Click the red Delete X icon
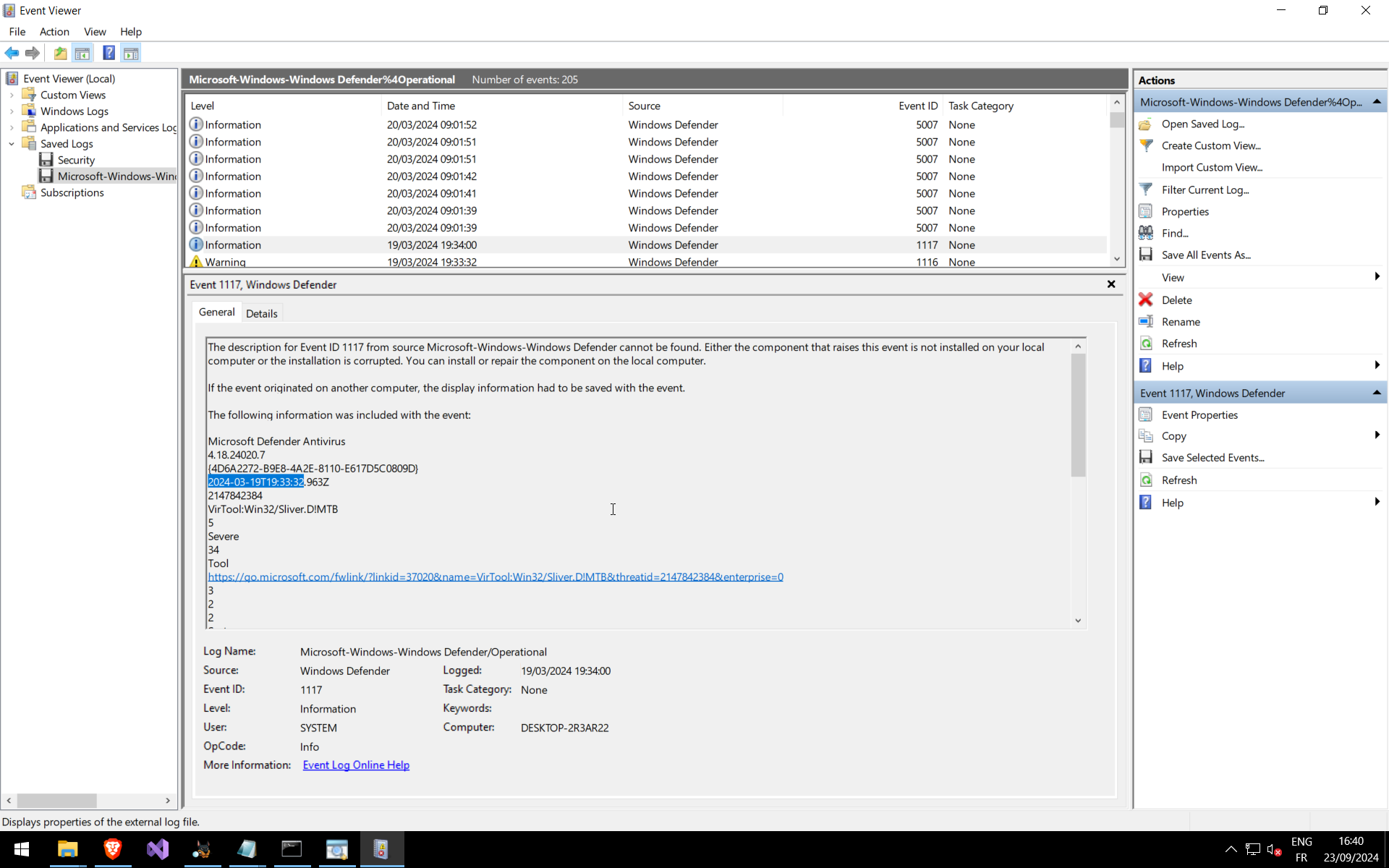 1146,300
